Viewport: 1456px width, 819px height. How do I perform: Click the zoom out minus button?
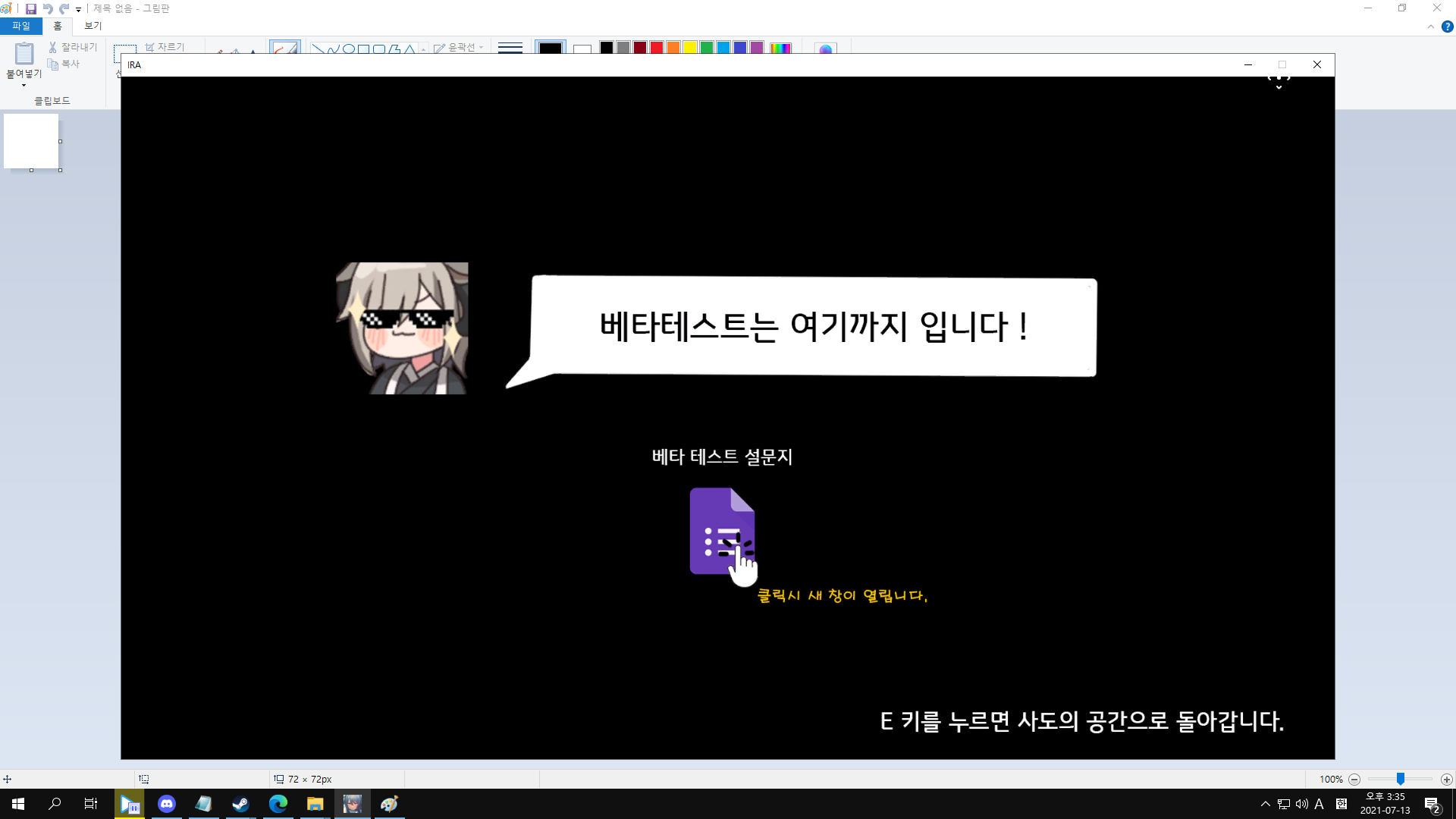click(x=1354, y=780)
